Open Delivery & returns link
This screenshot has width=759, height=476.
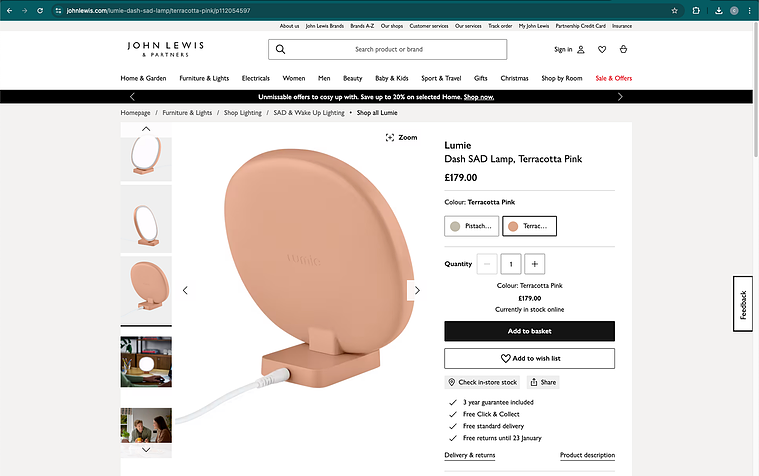point(470,455)
